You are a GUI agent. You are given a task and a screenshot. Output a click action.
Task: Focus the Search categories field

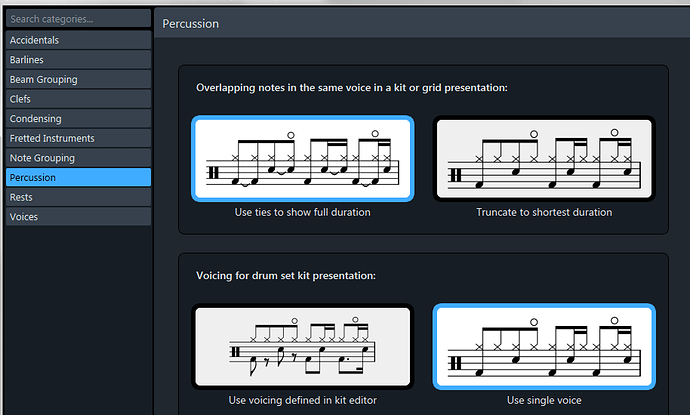coord(78,19)
